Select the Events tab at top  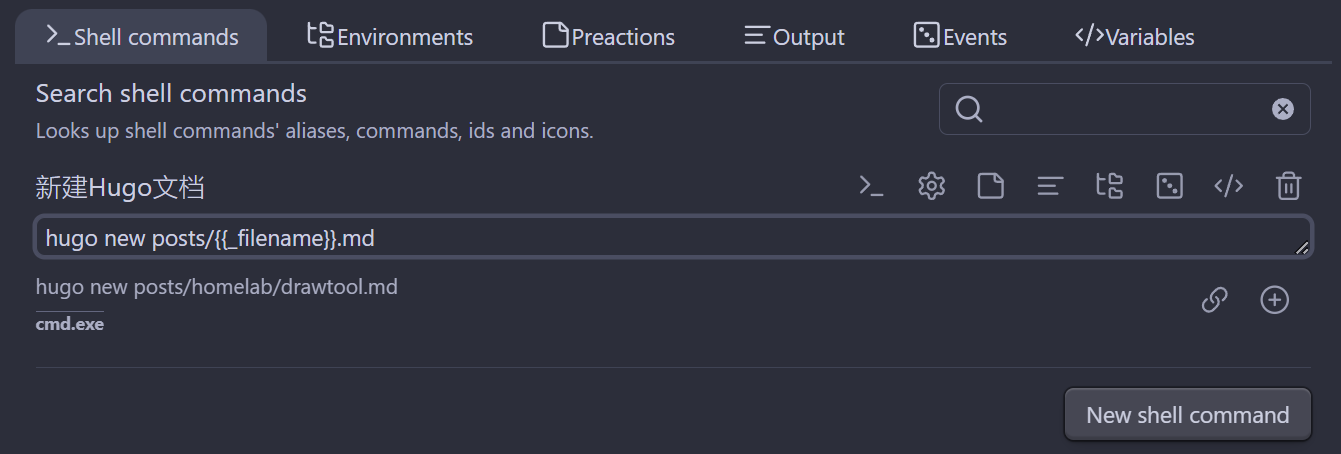point(960,37)
